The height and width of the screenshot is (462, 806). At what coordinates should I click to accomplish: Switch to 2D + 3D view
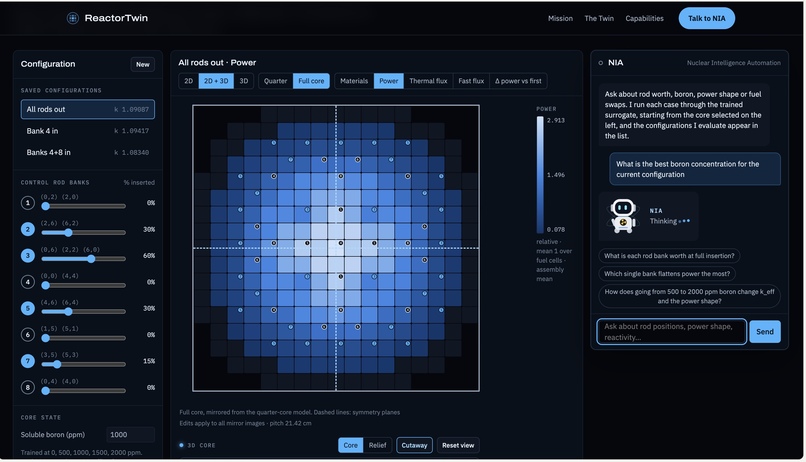(216, 81)
